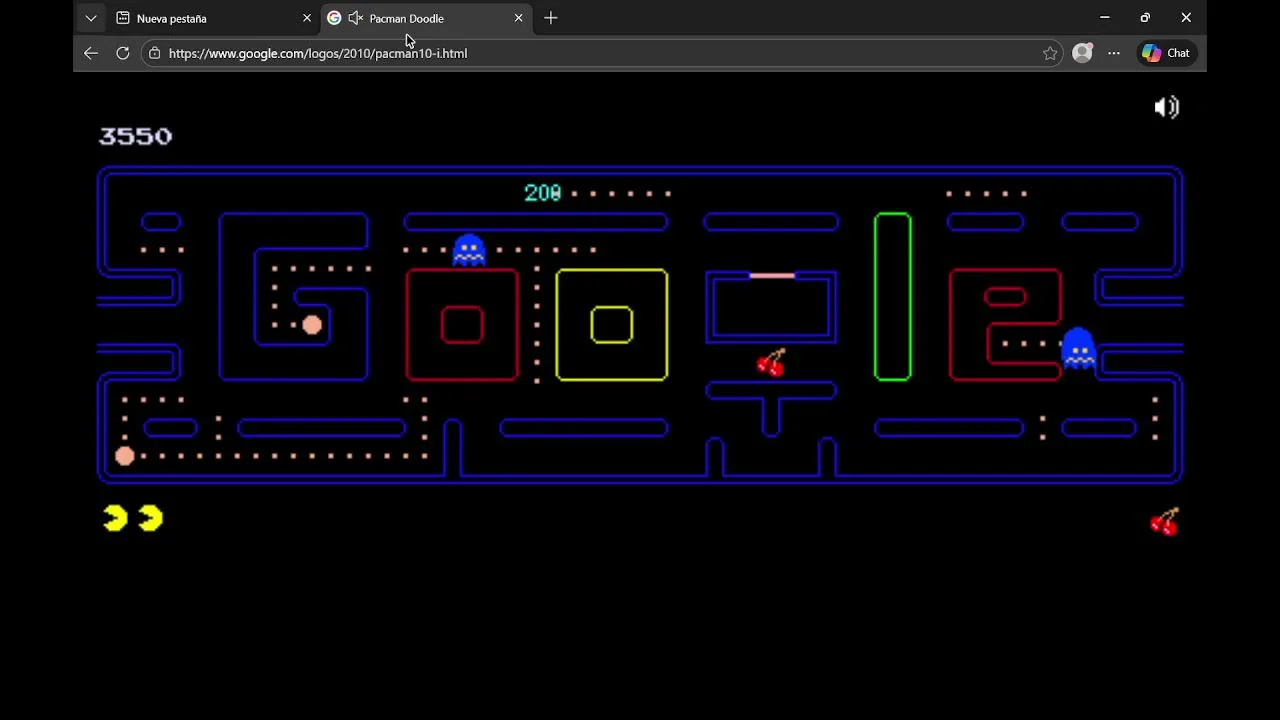
Task: Open the tab search dropdown arrow
Action: tap(91, 18)
